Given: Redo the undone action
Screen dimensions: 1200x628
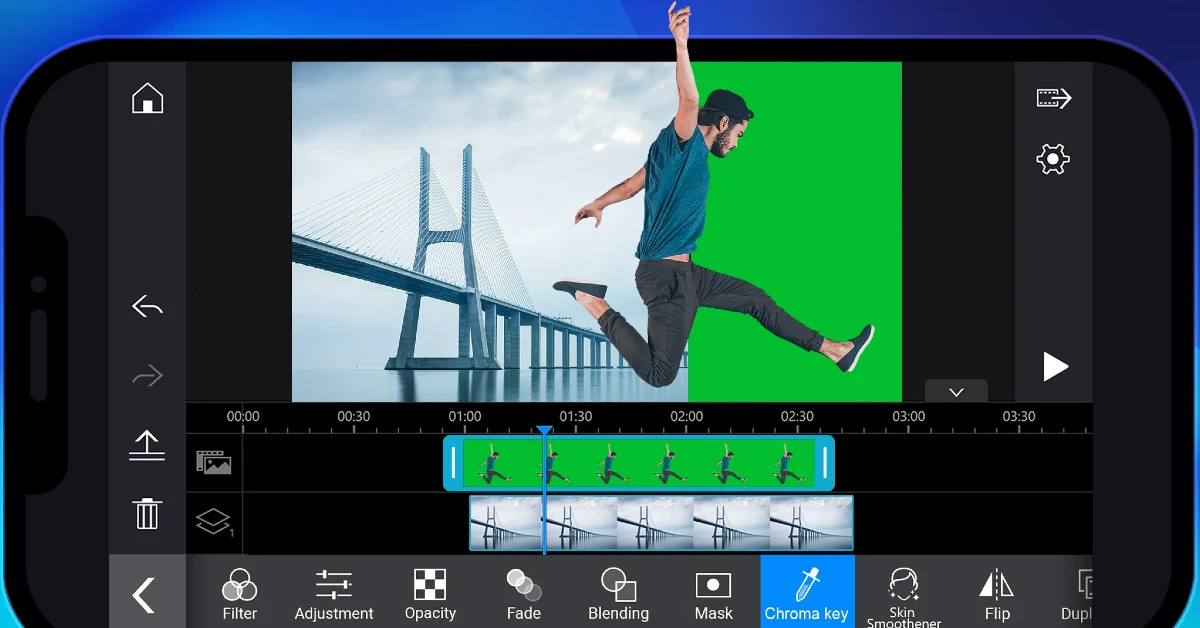Looking at the screenshot, I should (x=147, y=375).
